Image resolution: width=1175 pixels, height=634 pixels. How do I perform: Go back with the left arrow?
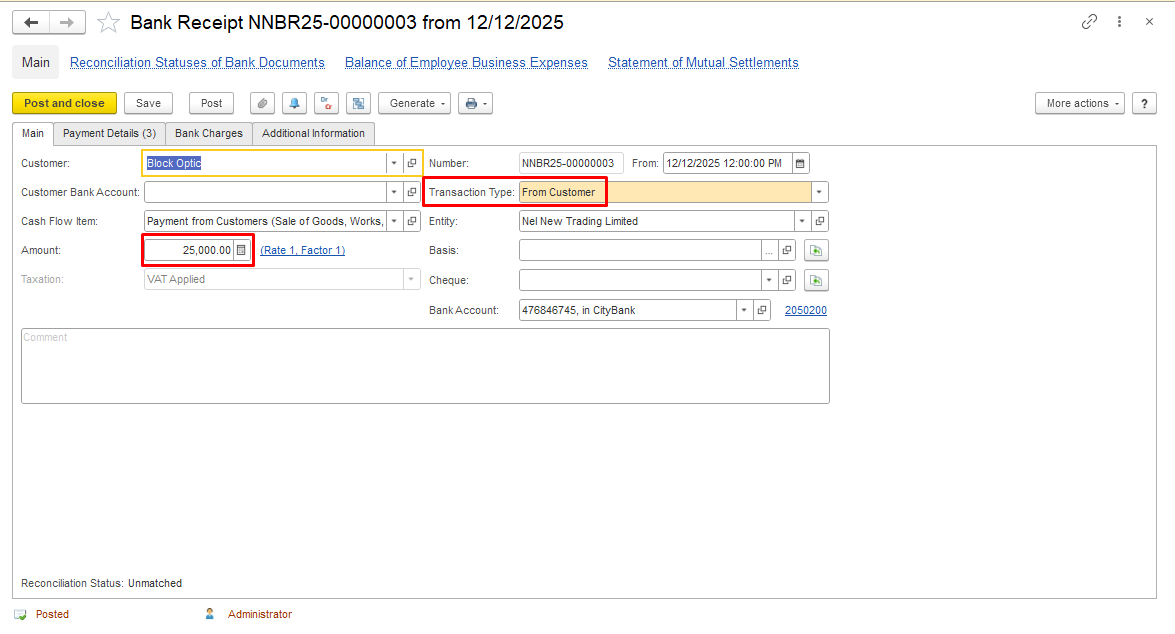(31, 22)
